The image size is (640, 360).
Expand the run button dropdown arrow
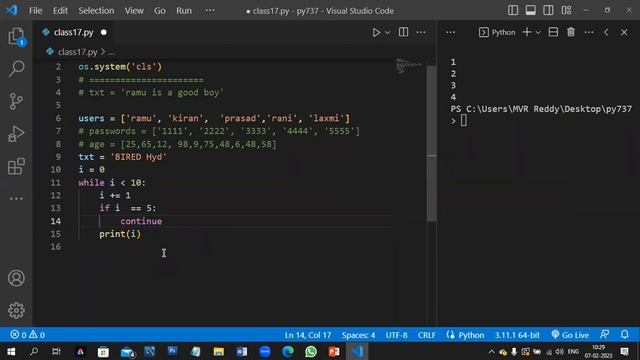pyautogui.click(x=387, y=32)
